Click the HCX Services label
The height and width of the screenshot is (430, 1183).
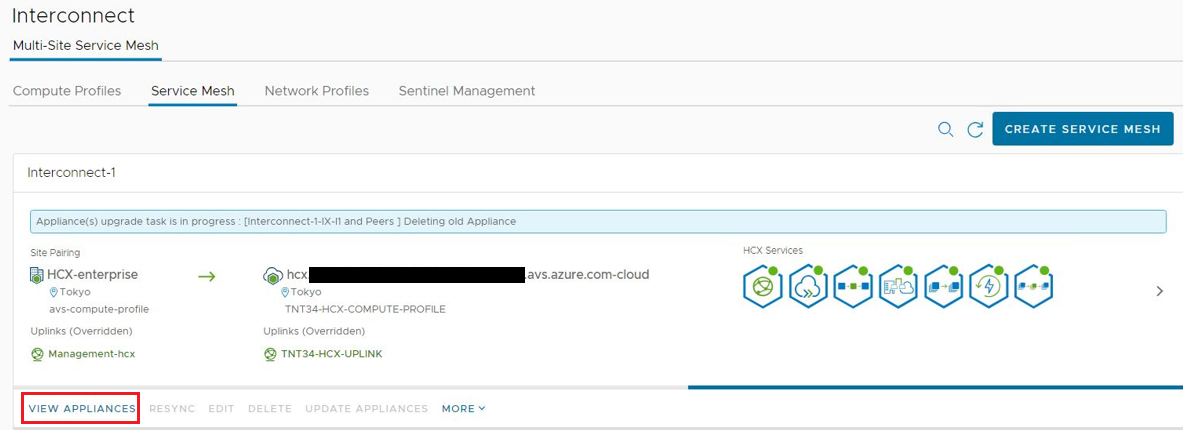coord(773,250)
